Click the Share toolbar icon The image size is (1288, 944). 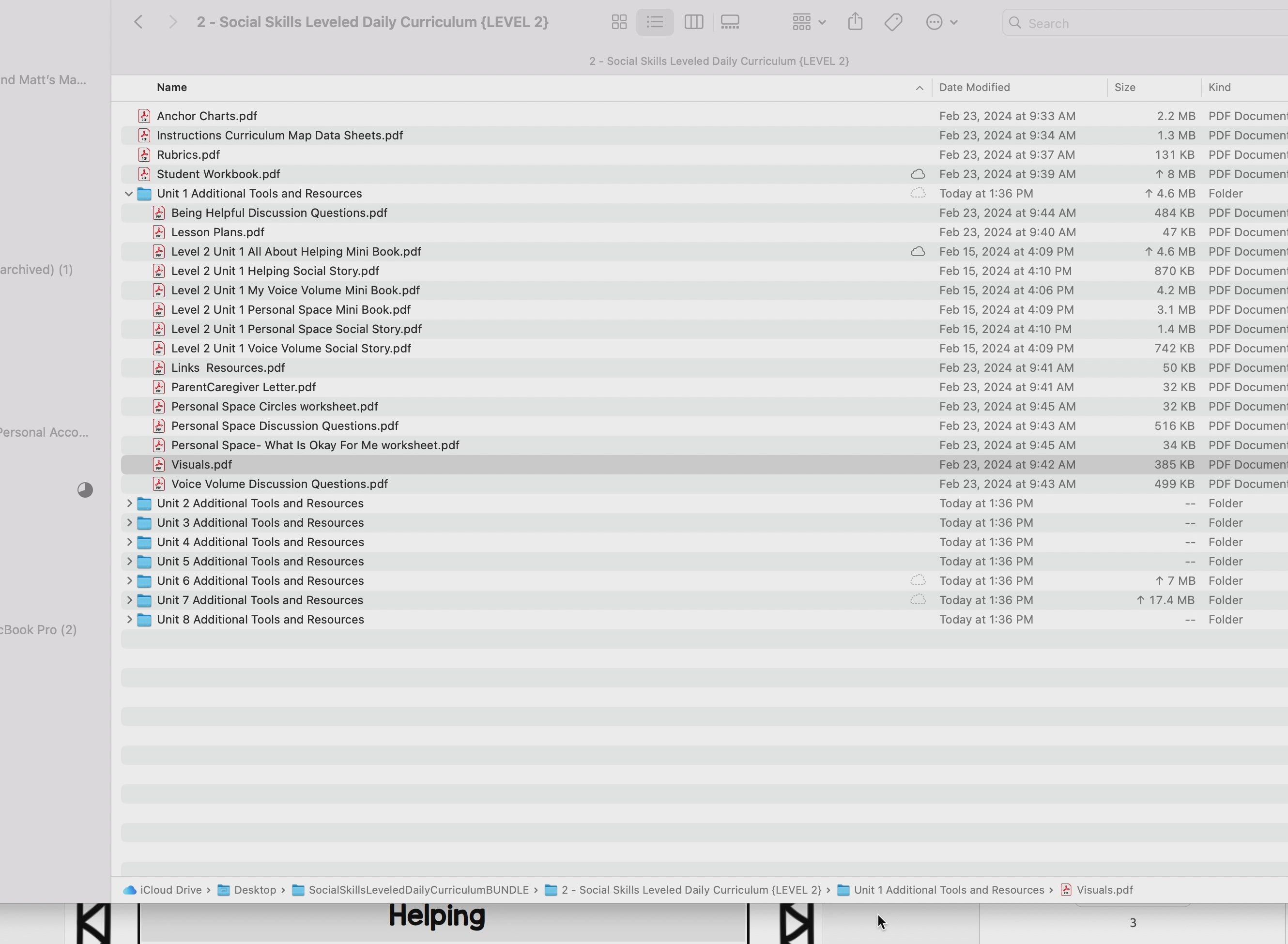click(x=855, y=22)
